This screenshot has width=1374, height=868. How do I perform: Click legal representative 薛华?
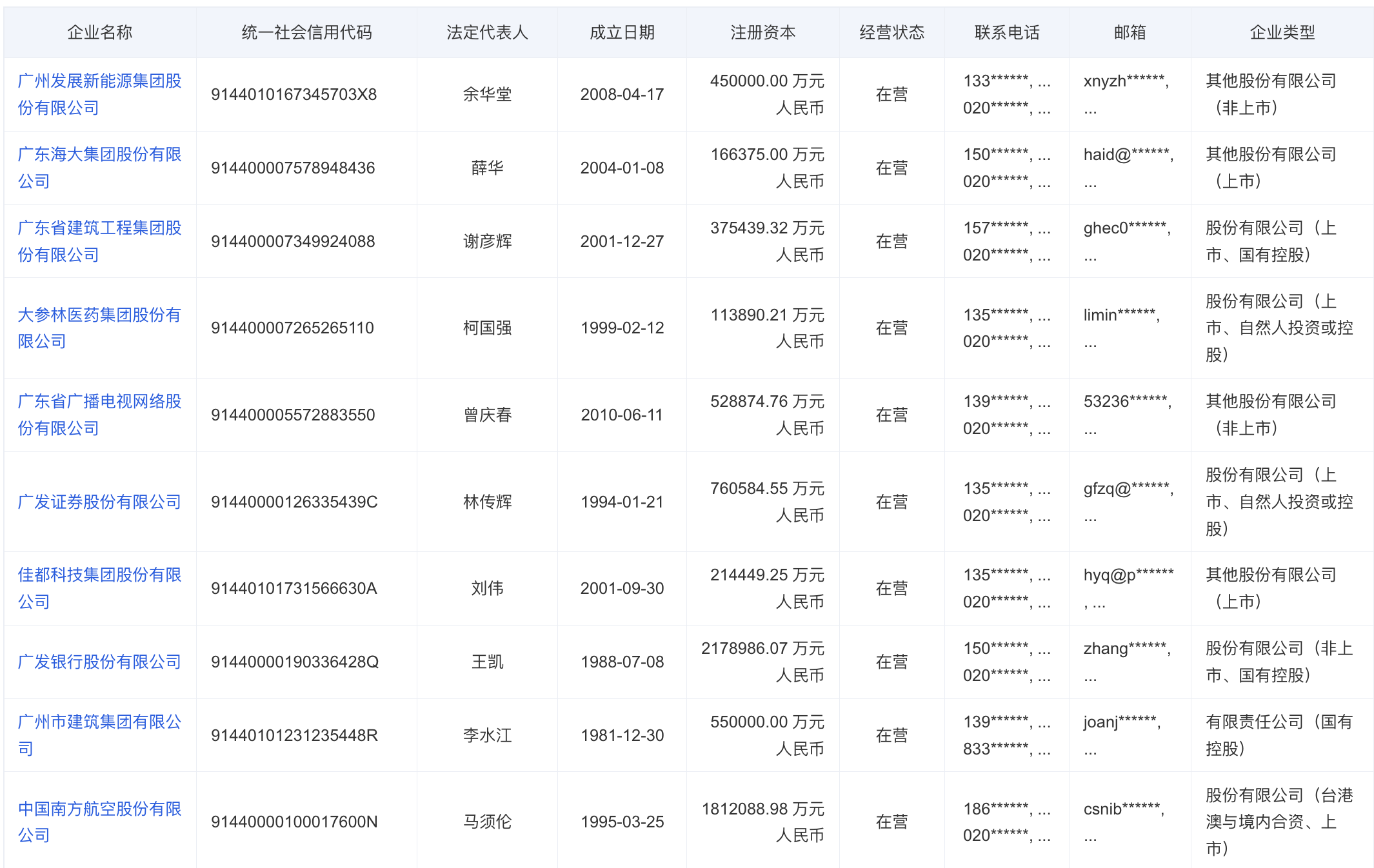coord(487,168)
